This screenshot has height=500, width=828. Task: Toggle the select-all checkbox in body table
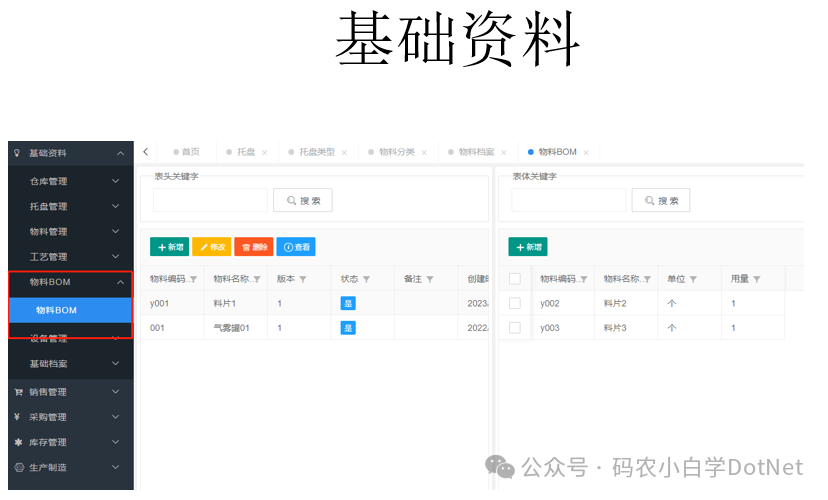515,280
